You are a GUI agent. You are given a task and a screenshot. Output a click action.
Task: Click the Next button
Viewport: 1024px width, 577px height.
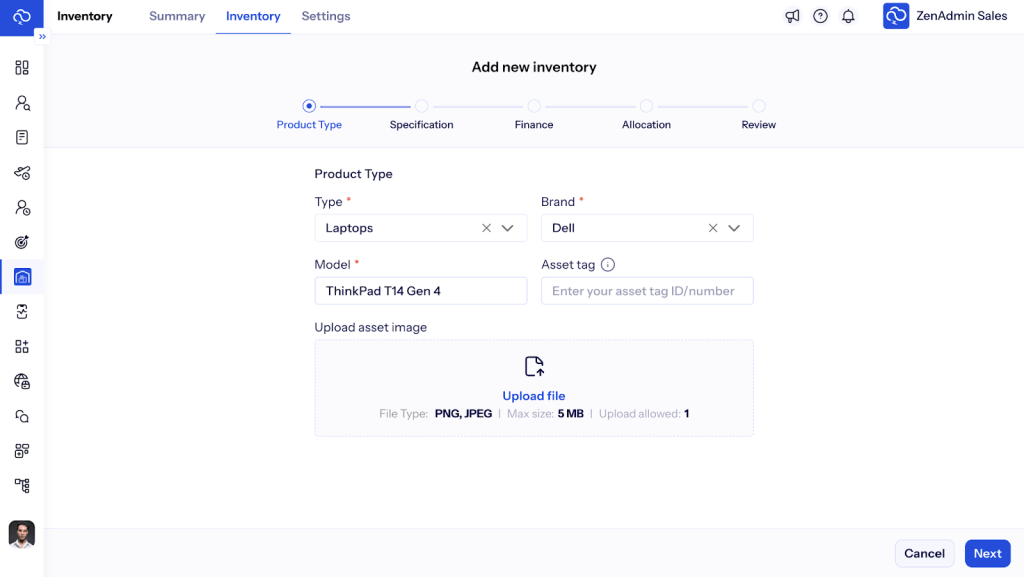pos(987,553)
